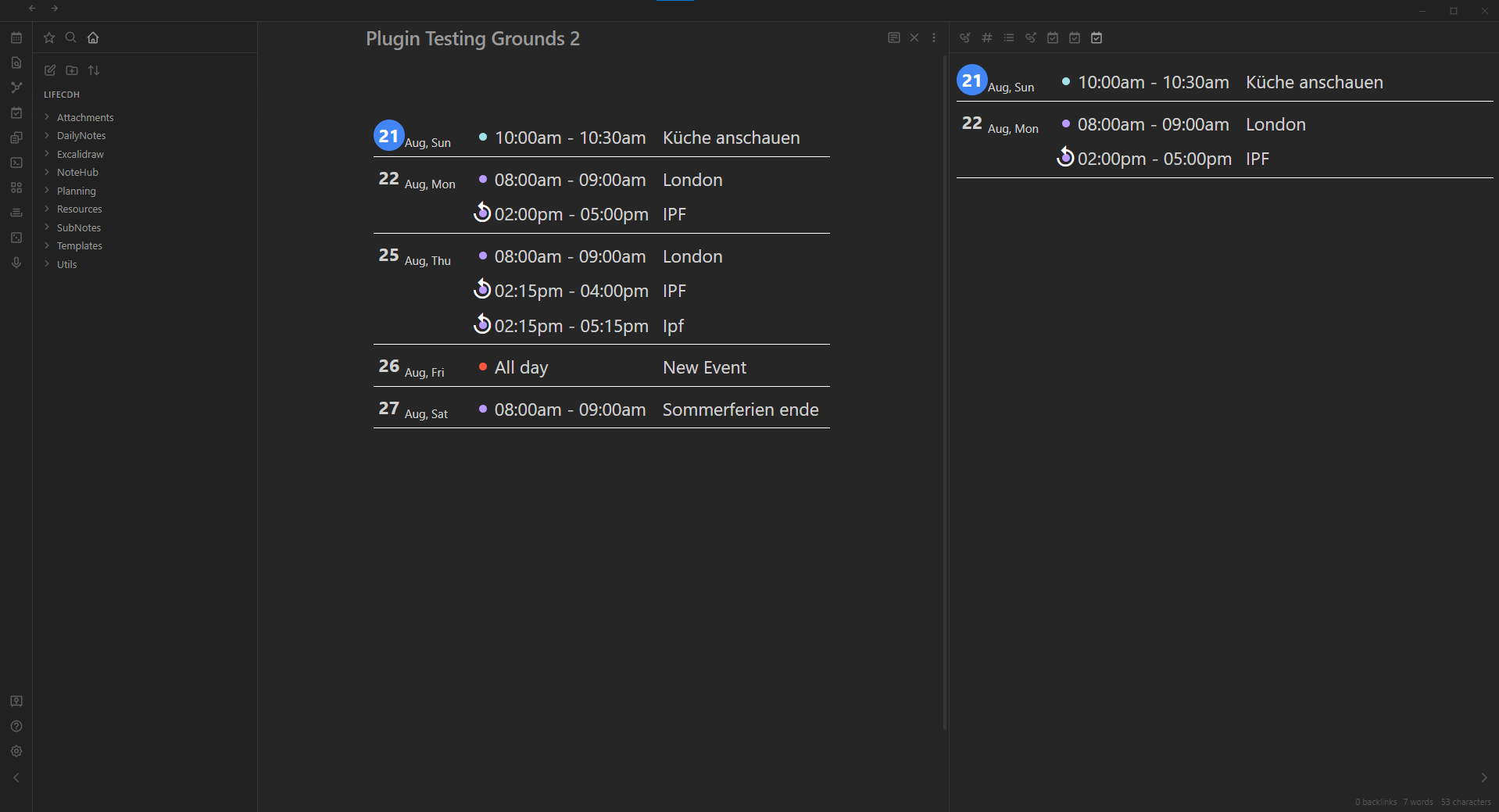Screen dimensions: 1499x812
Task: Expand the Templates folder
Action: click(x=80, y=246)
